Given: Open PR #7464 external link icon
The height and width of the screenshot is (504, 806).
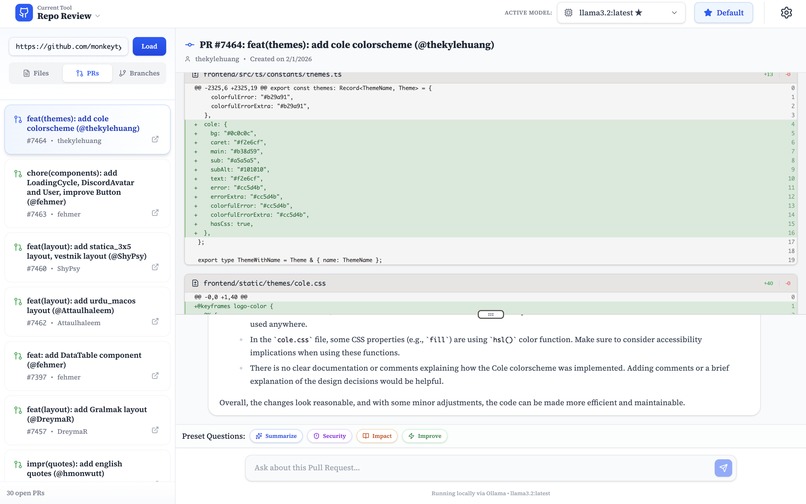Looking at the screenshot, I should (x=155, y=139).
